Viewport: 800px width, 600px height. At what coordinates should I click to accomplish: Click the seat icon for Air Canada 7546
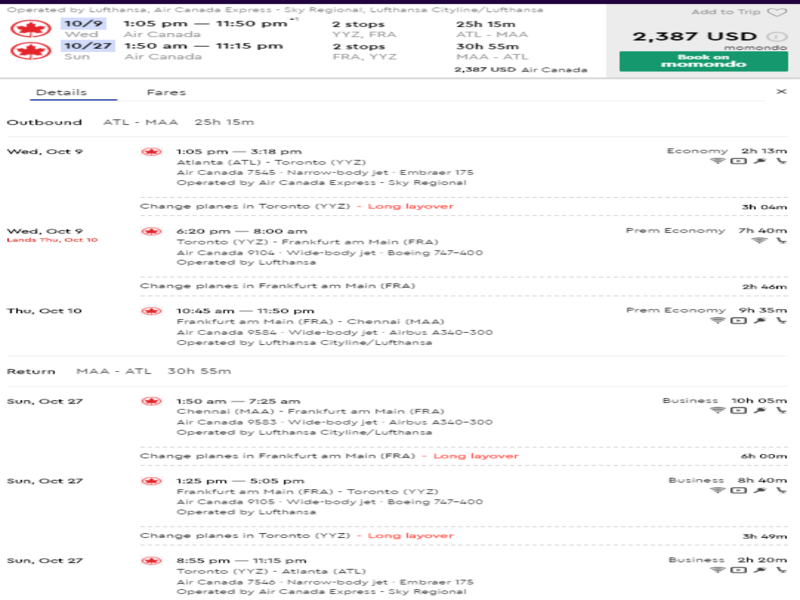tap(781, 570)
